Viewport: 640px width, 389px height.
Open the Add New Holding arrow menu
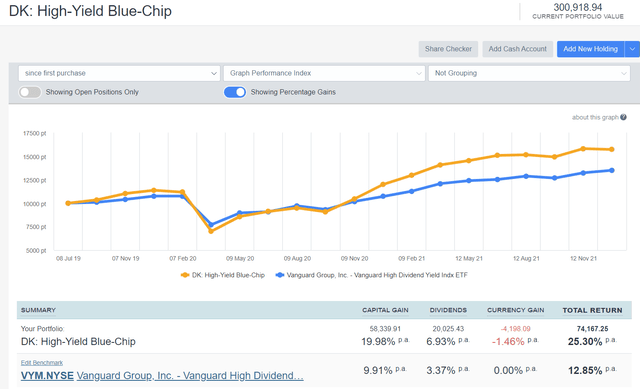(x=632, y=49)
